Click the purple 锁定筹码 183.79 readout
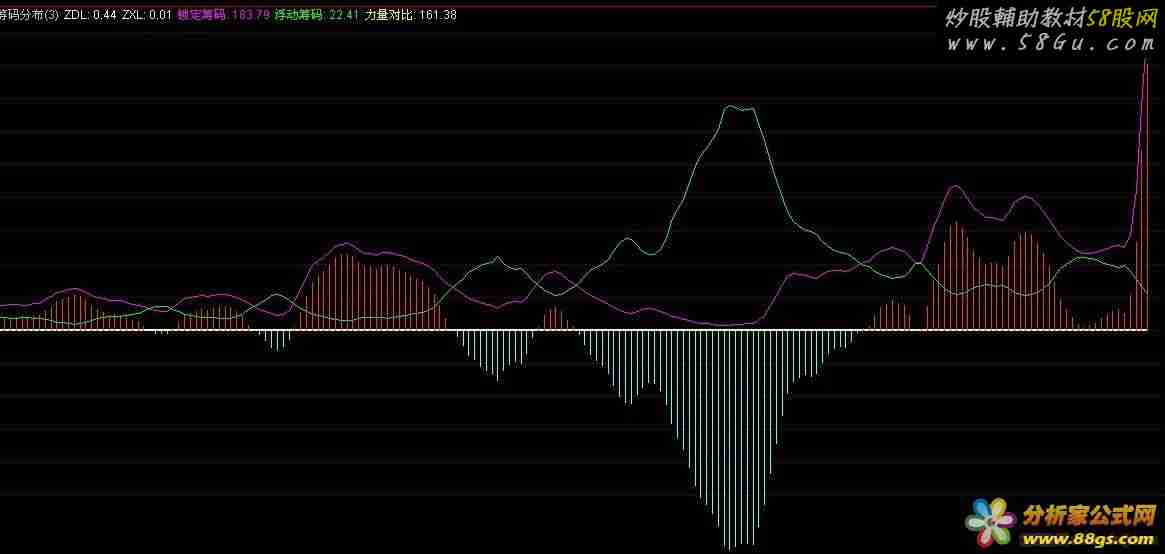The height and width of the screenshot is (554, 1165). (x=224, y=15)
